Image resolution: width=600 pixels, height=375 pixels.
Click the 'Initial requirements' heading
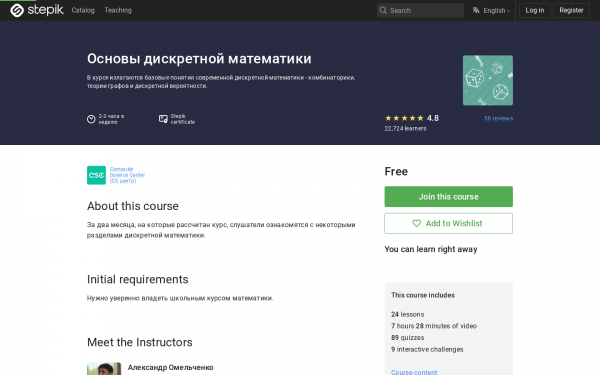click(137, 279)
